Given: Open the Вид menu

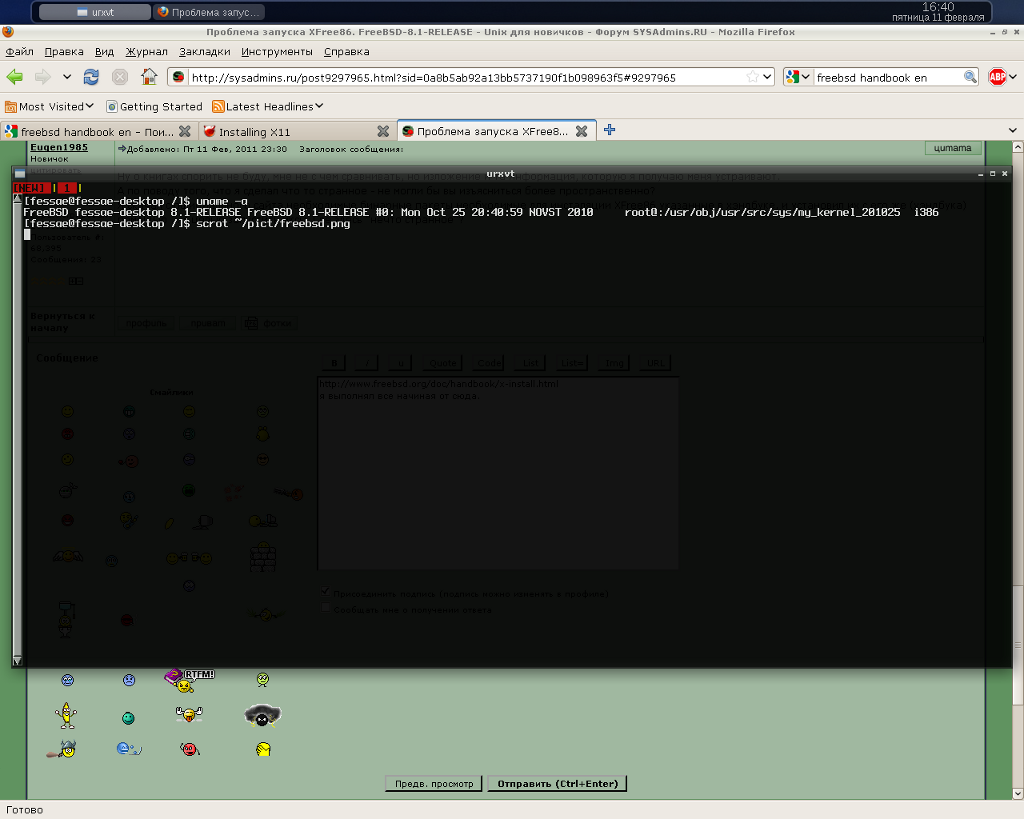Looking at the screenshot, I should tap(104, 52).
